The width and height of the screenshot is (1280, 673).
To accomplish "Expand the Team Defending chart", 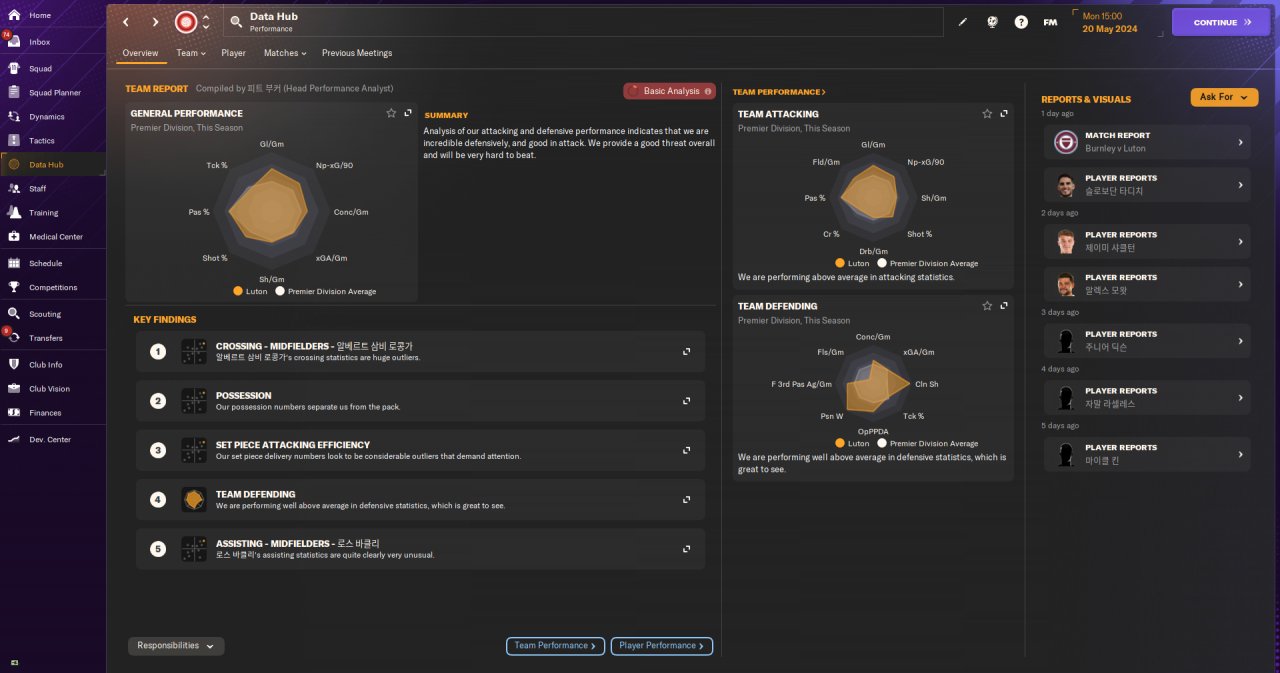I will (1004, 306).
